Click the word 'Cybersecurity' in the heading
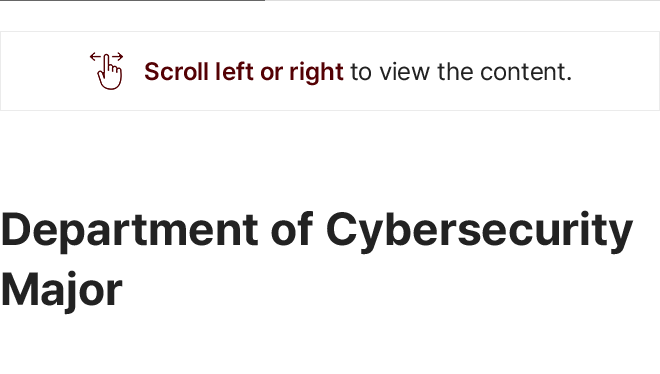The height and width of the screenshot is (374, 660). tap(479, 231)
